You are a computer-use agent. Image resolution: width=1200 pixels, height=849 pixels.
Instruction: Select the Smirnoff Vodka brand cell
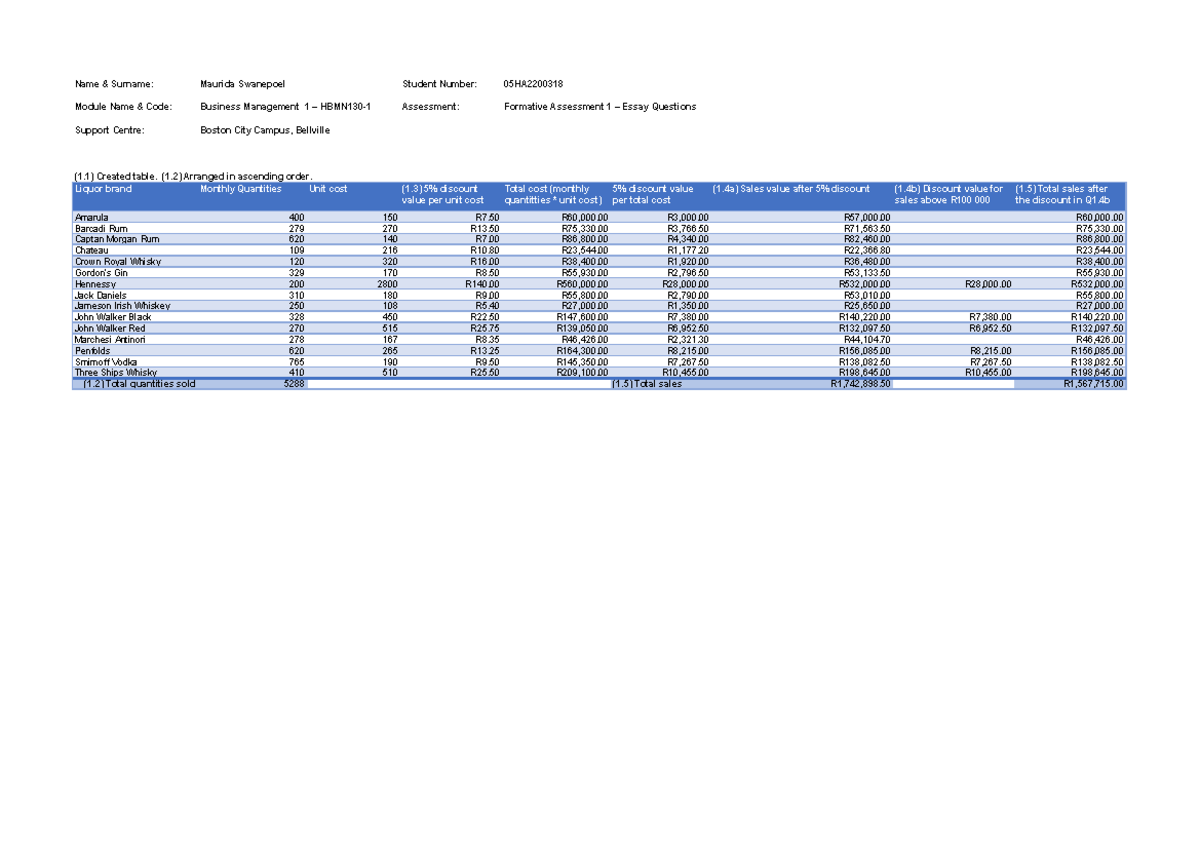tap(108, 361)
